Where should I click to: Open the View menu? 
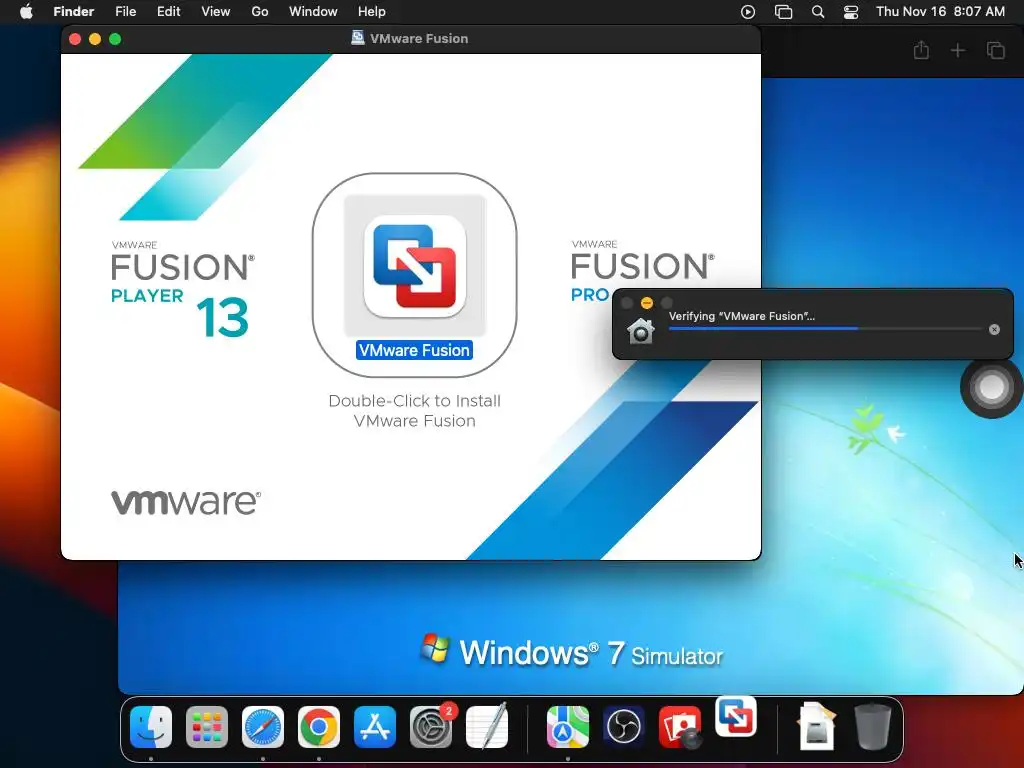(x=216, y=12)
